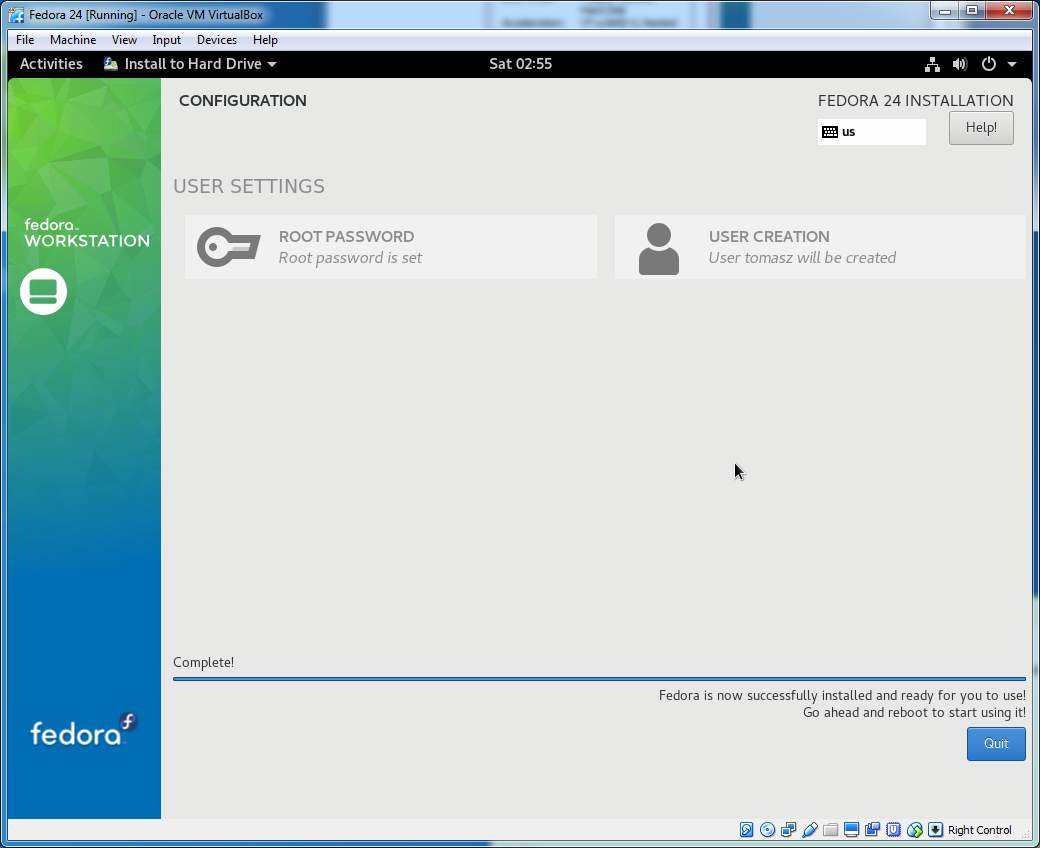The height and width of the screenshot is (848, 1040).
Task: Click 'User tomasz will be created' text
Action: (802, 258)
